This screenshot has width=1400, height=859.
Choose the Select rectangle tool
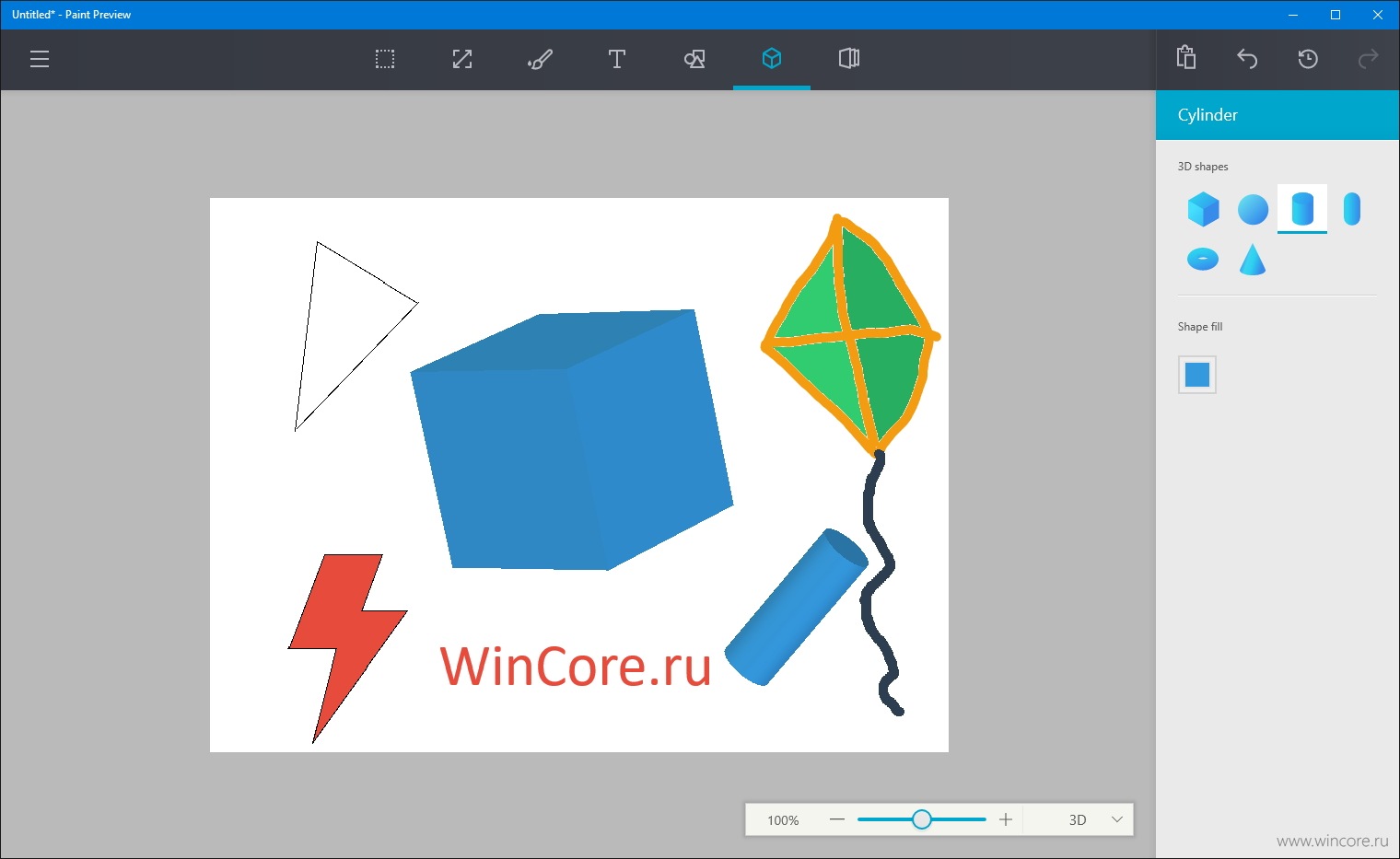coord(385,60)
